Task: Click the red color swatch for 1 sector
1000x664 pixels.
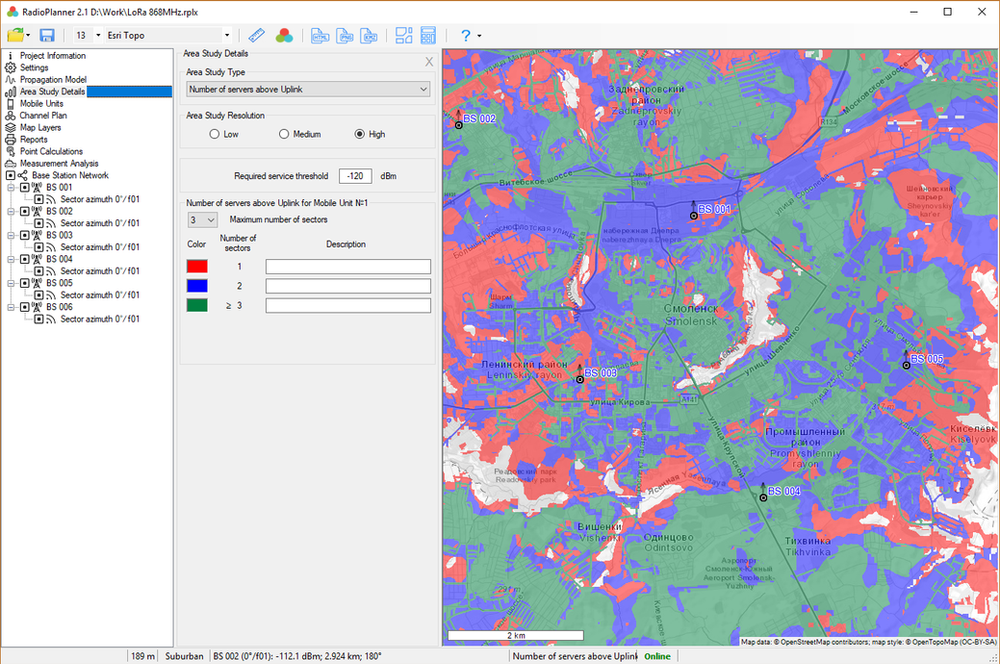Action: (197, 267)
